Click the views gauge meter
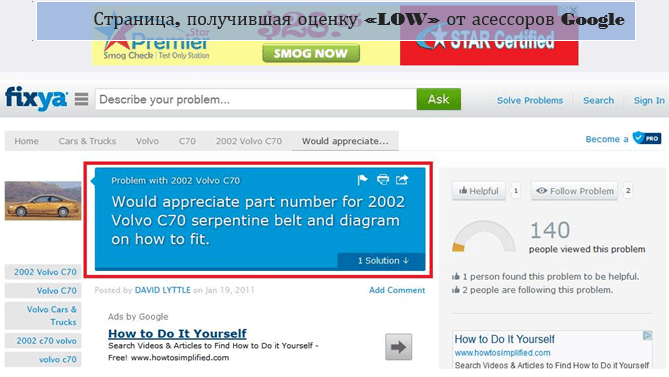Image resolution: width=669 pixels, height=377 pixels. pos(483,236)
